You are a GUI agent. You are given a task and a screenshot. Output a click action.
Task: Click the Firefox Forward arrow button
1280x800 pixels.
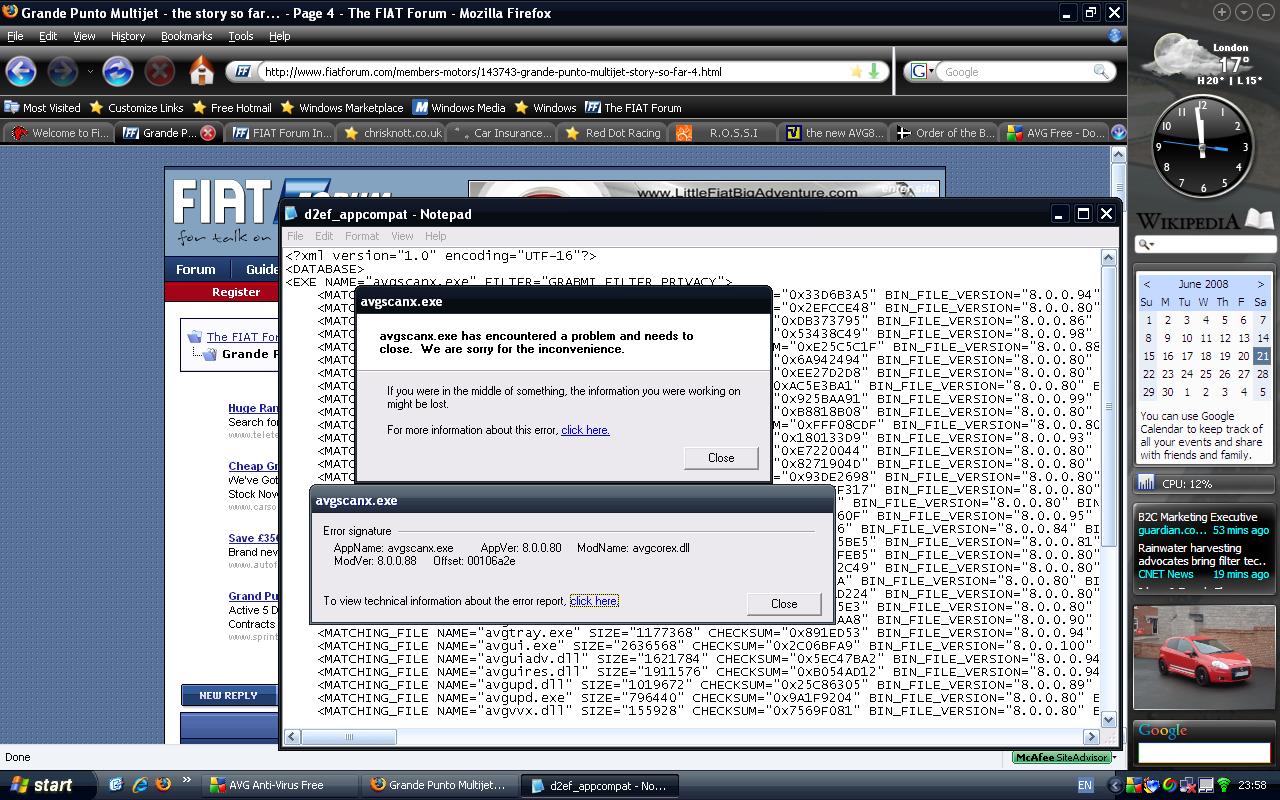[63, 71]
